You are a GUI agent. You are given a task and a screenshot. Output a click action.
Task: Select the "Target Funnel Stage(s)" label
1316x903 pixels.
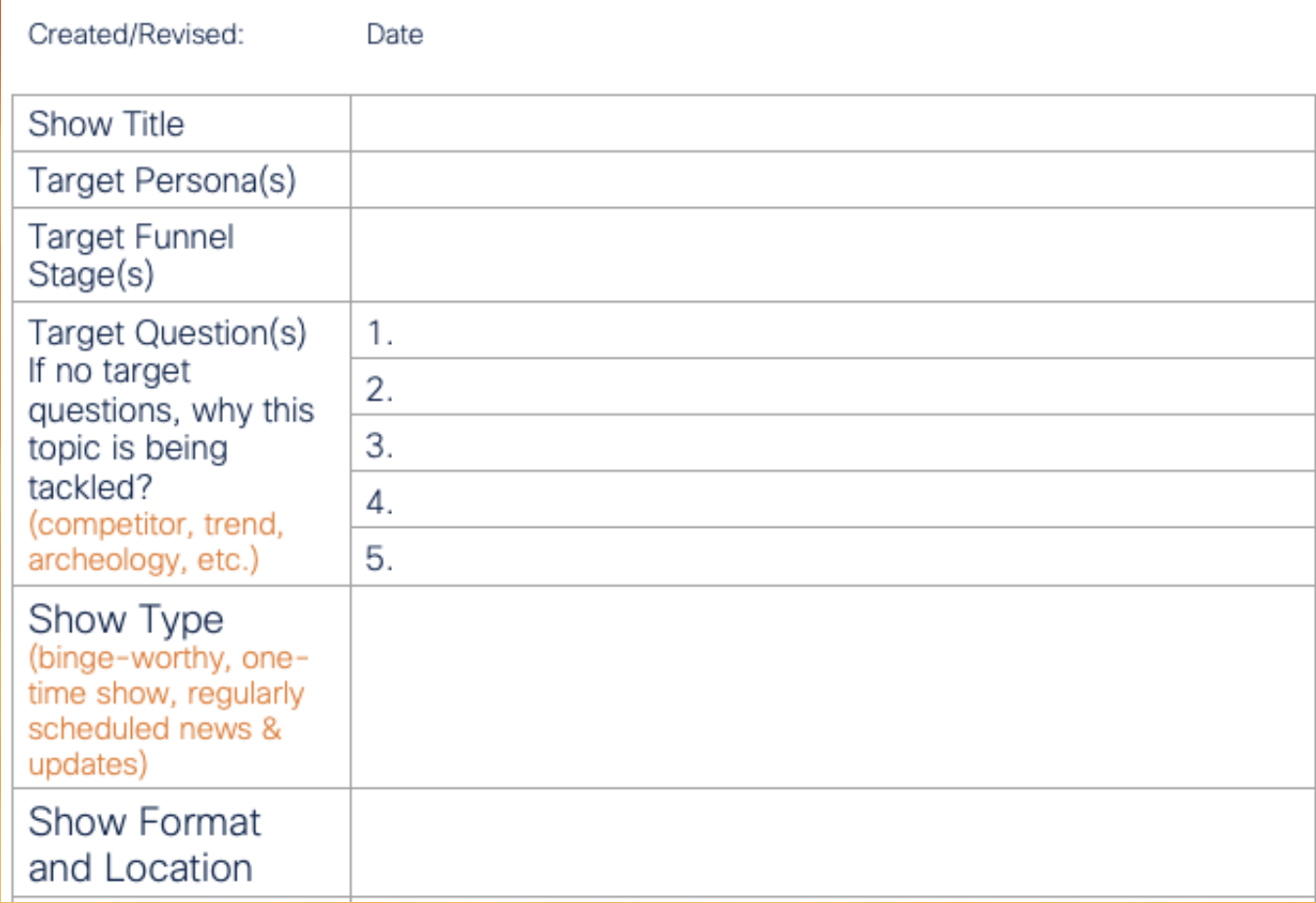point(130,255)
